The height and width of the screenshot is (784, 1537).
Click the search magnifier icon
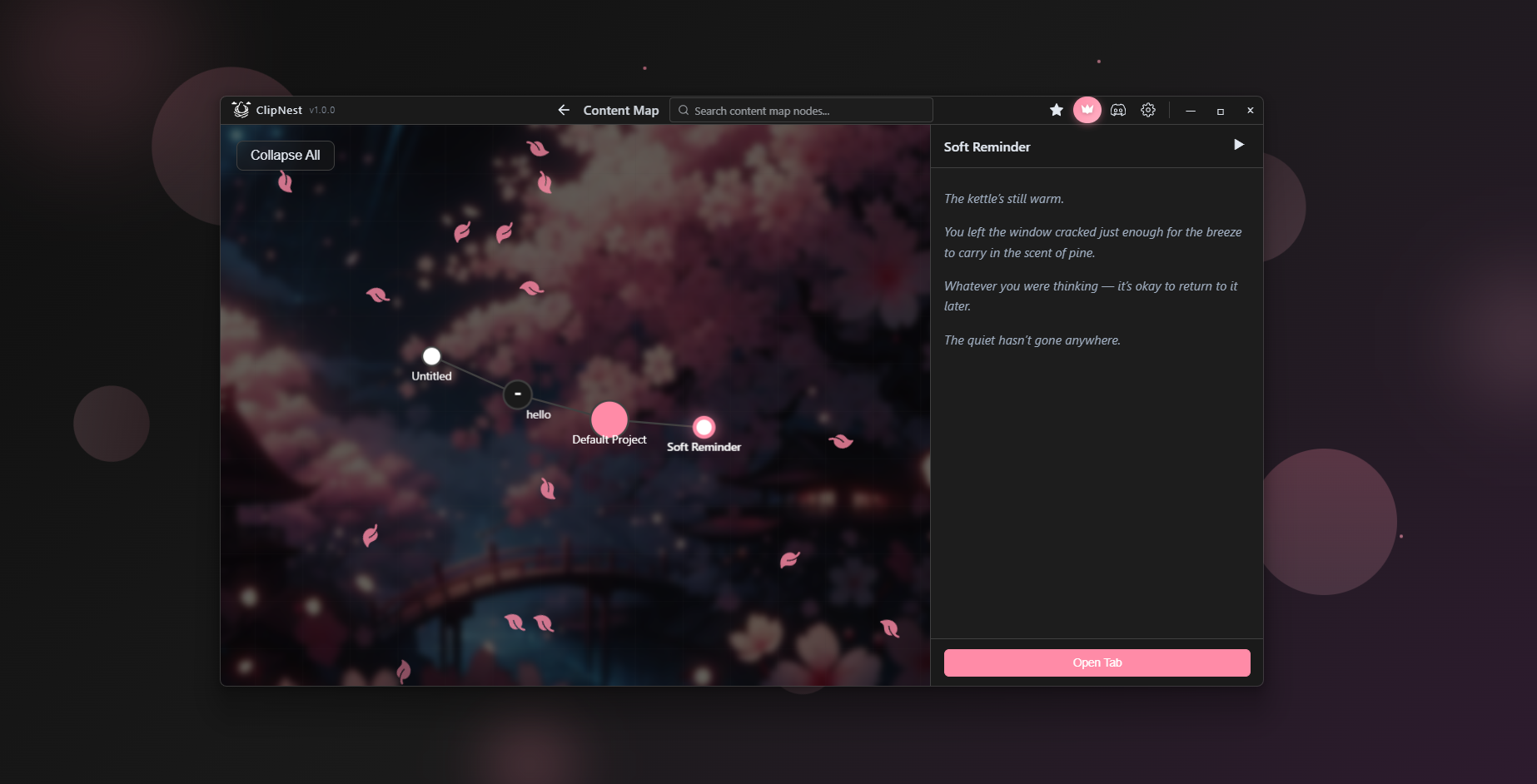tap(684, 110)
